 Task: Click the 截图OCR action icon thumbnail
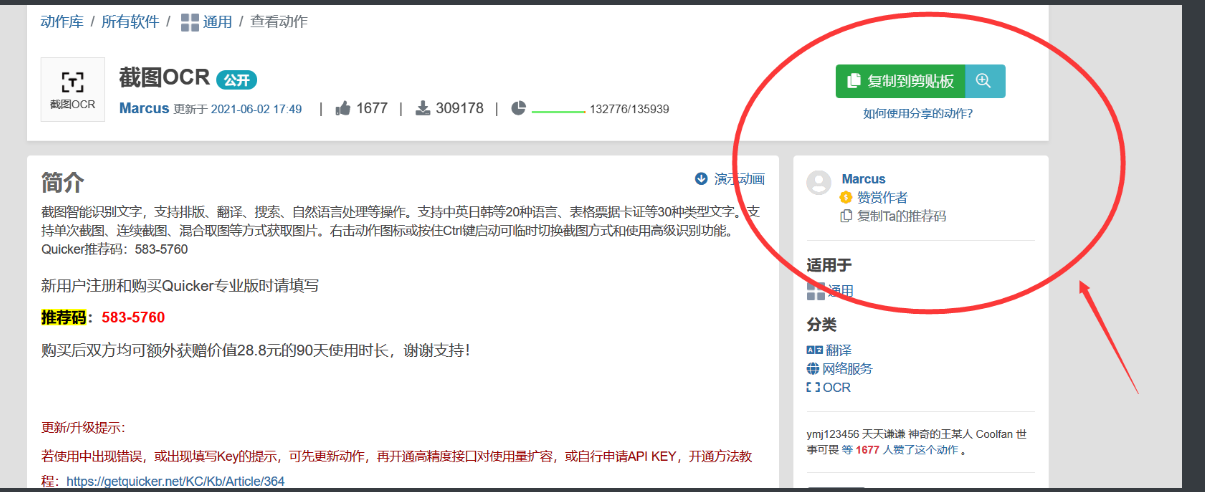click(73, 89)
